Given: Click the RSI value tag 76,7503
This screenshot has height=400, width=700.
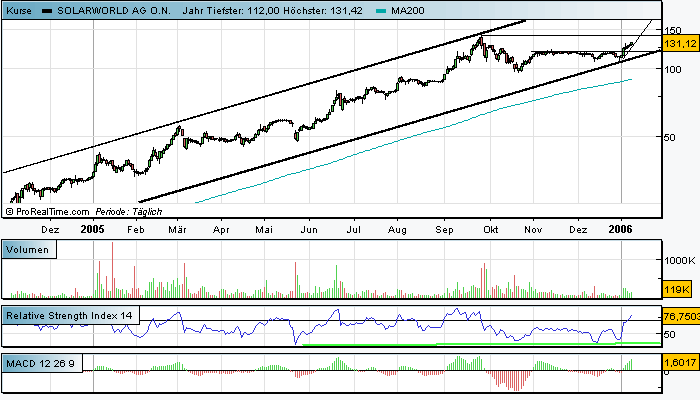Looking at the screenshot, I should tap(681, 317).
